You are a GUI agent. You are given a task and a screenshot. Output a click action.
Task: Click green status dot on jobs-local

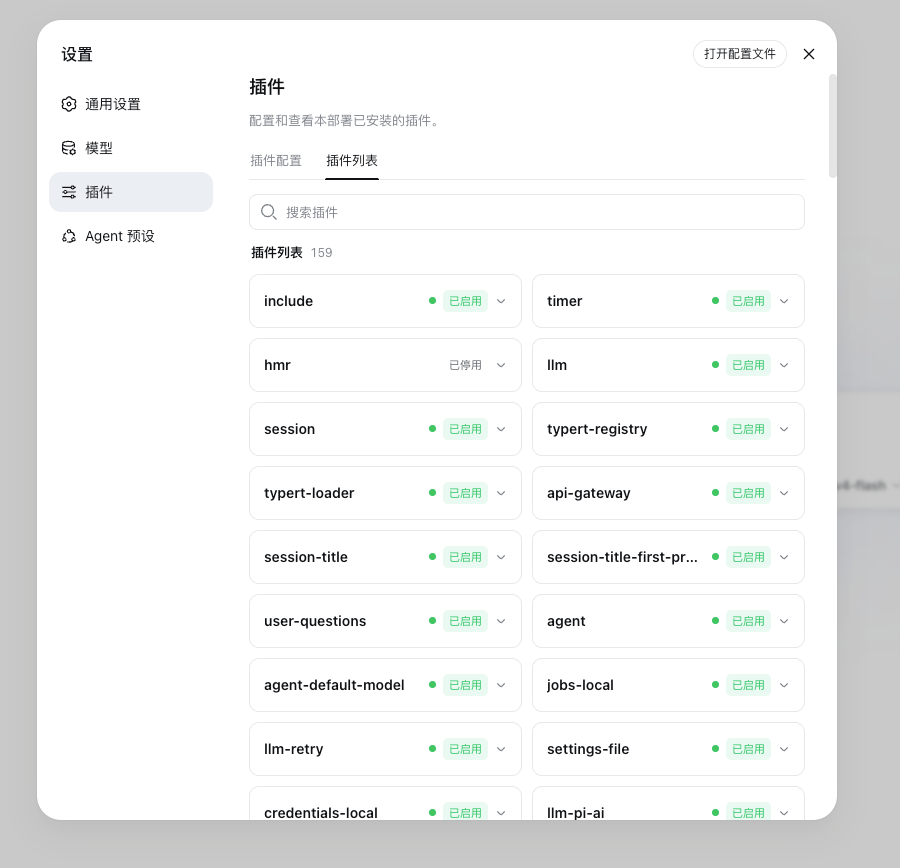[715, 685]
